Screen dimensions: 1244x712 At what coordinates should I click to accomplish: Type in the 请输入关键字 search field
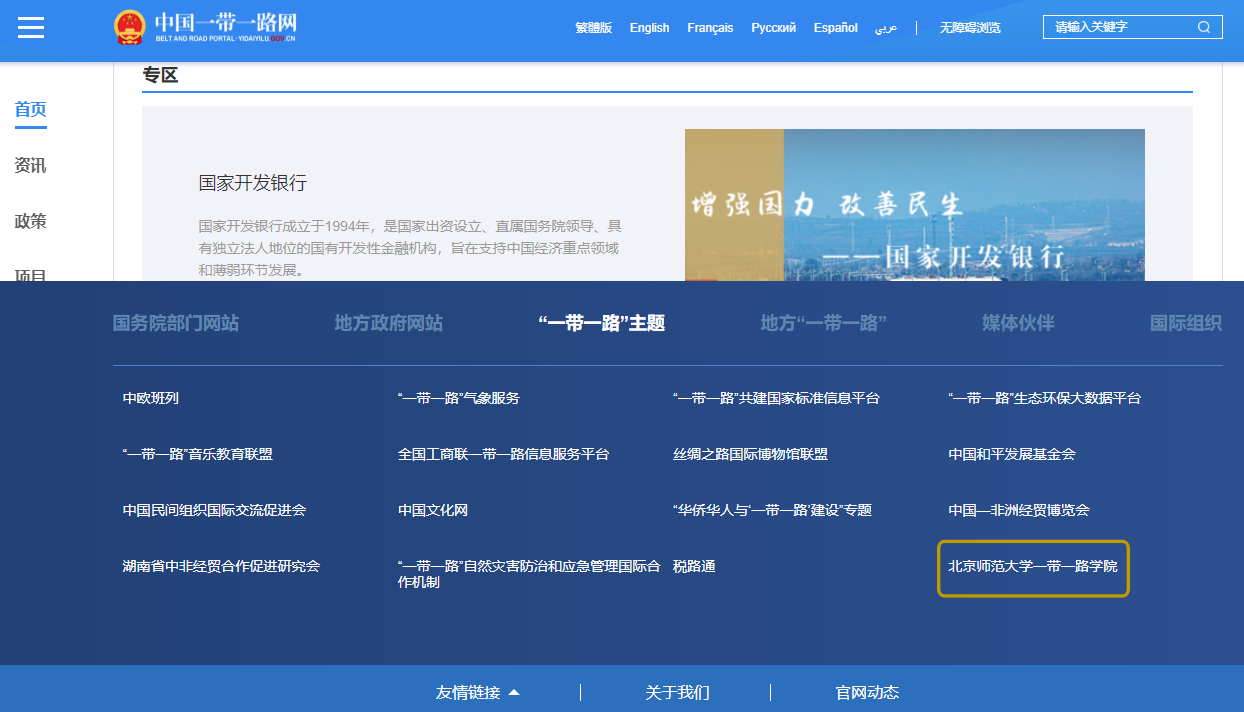(x=1120, y=27)
